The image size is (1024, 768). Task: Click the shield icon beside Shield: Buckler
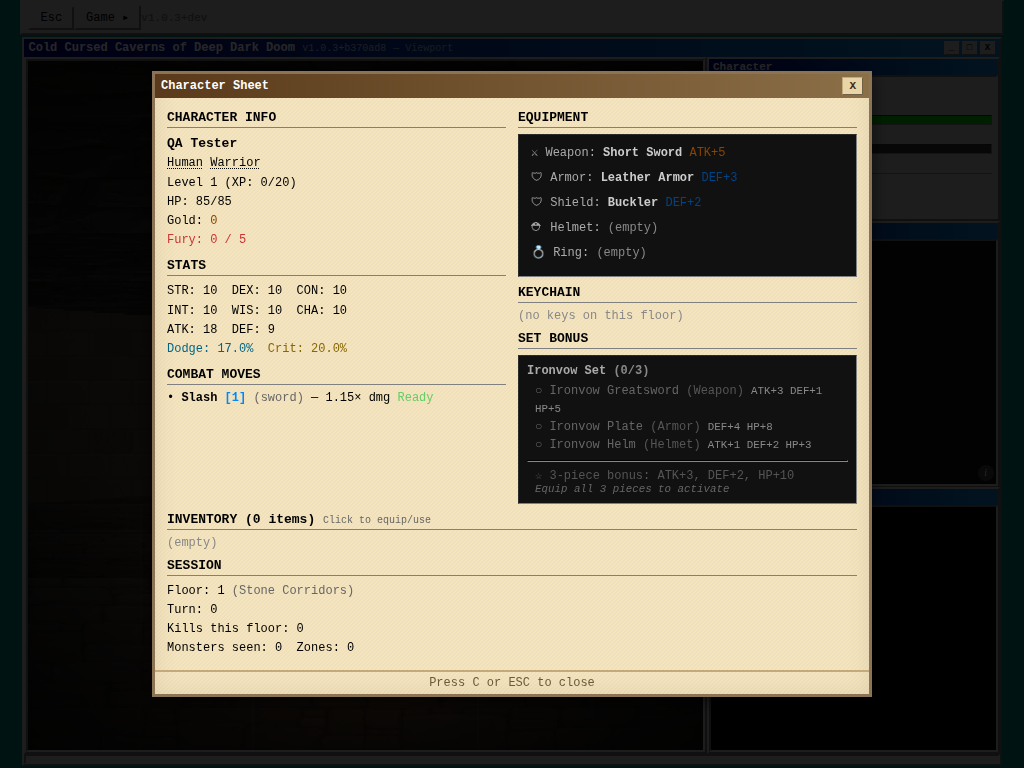[x=536, y=202]
